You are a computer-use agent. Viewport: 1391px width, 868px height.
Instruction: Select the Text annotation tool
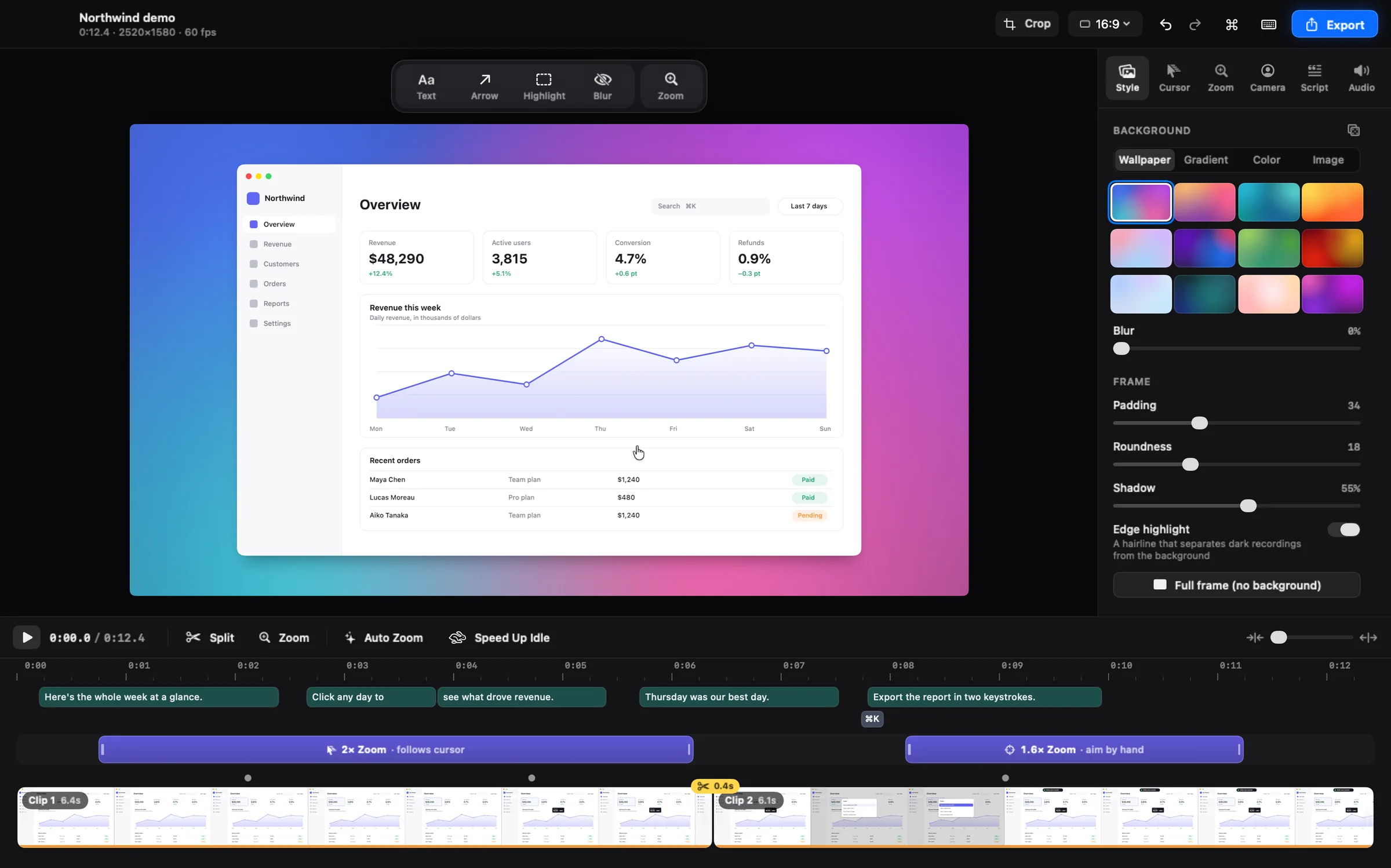tap(426, 86)
